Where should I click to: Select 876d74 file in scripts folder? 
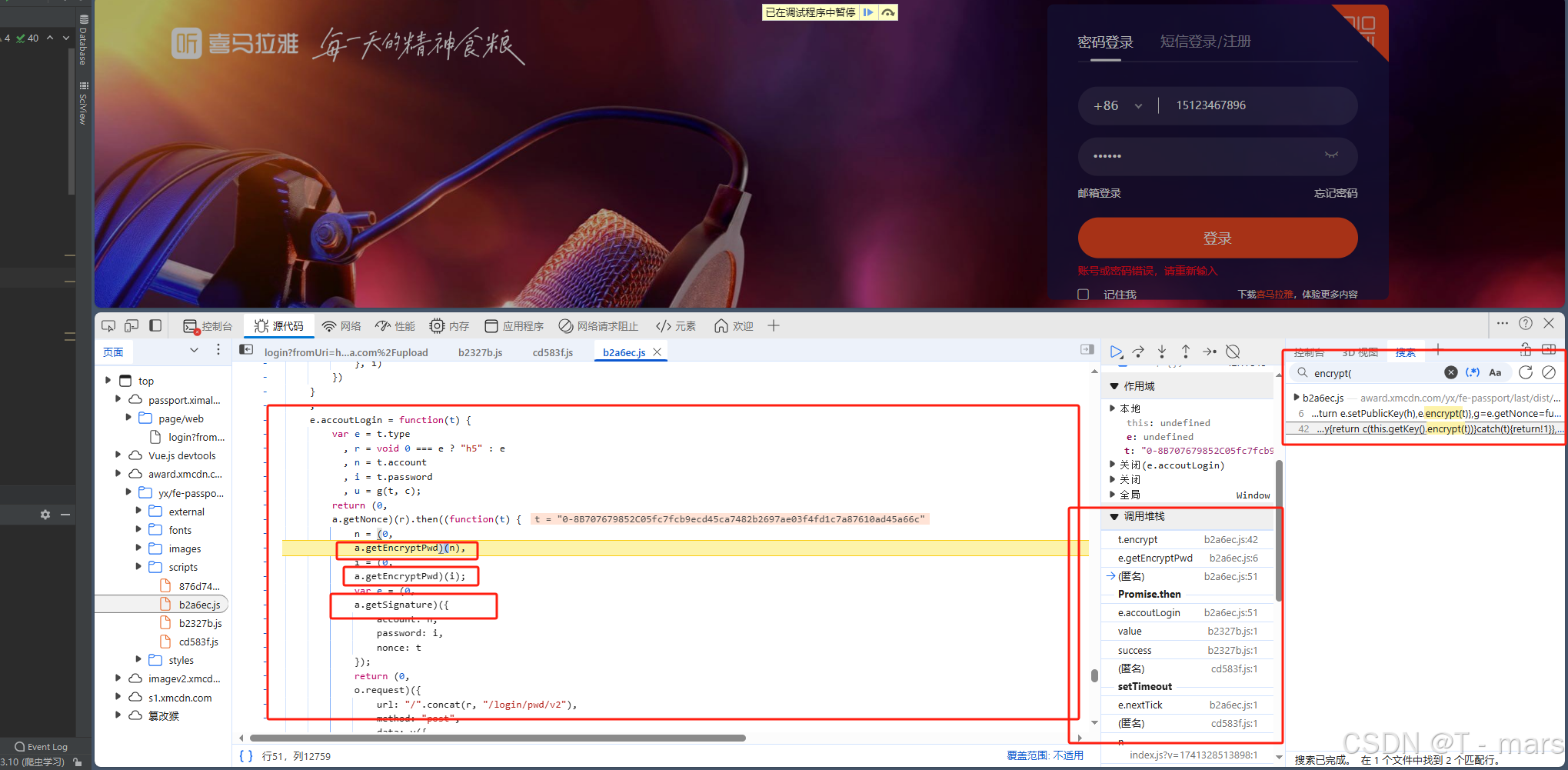pyautogui.click(x=198, y=586)
